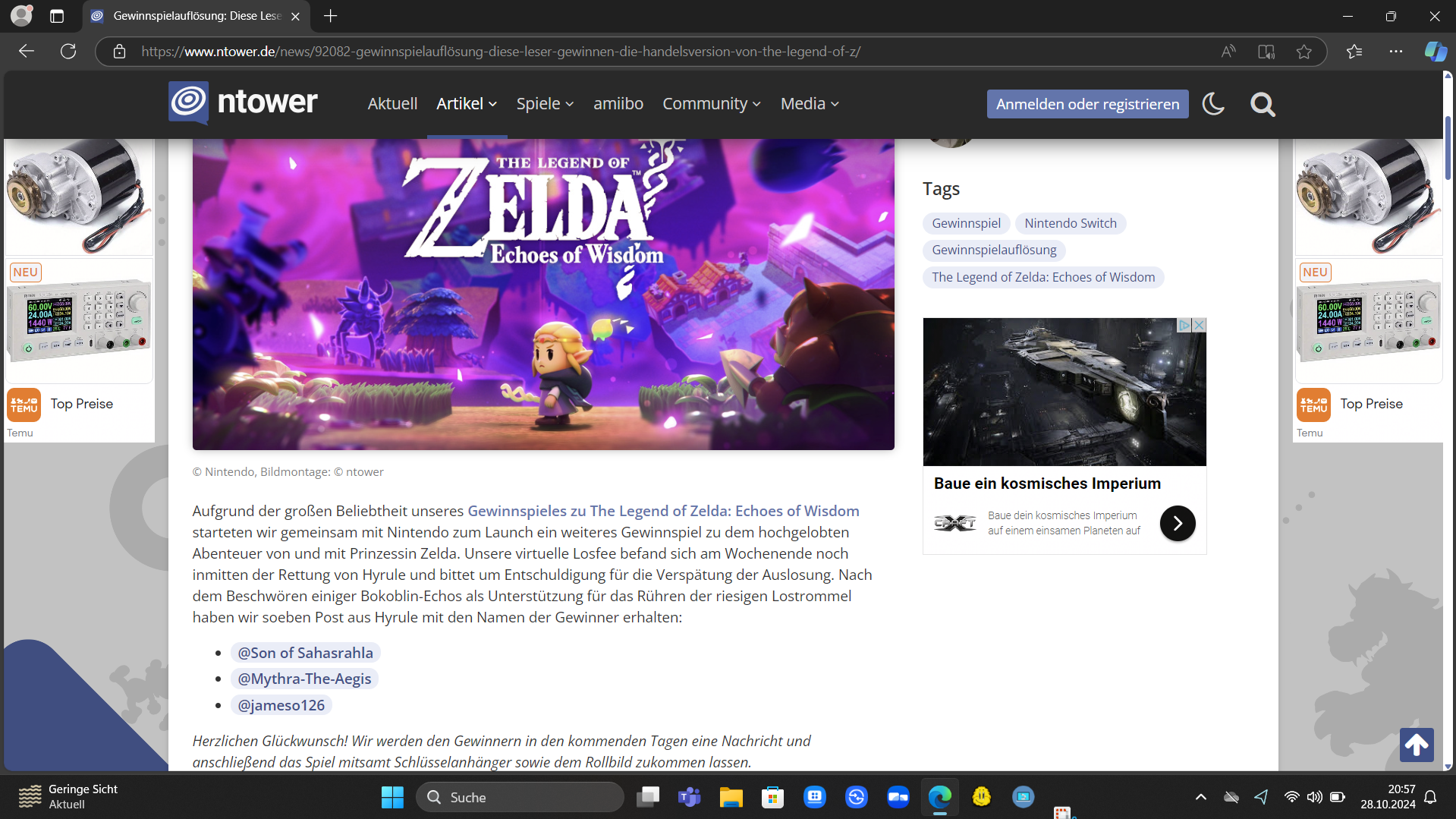This screenshot has width=1456, height=819.
Task: Open the site search magnifier
Action: (1263, 104)
